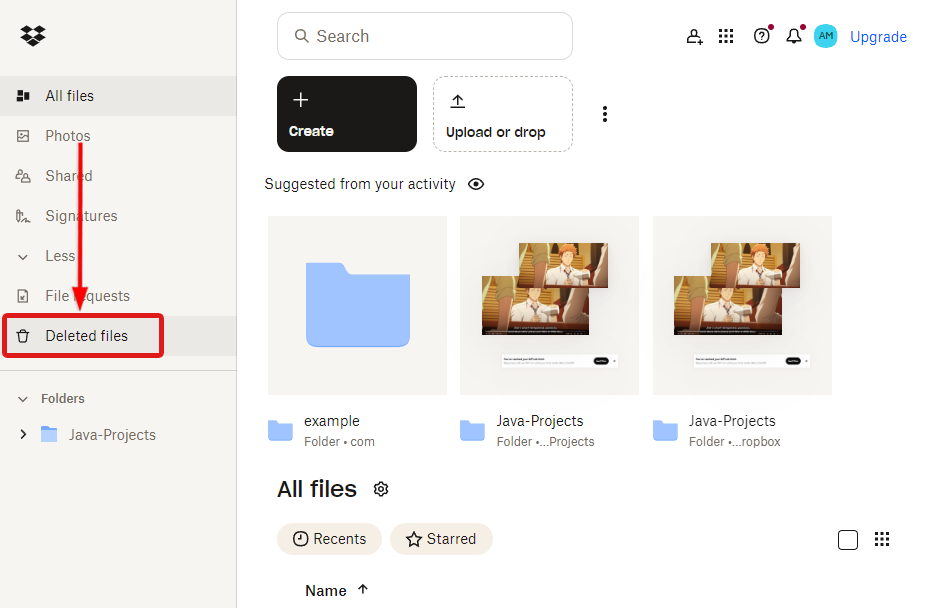Open All files in sidebar
The image size is (926, 608).
tap(118, 96)
